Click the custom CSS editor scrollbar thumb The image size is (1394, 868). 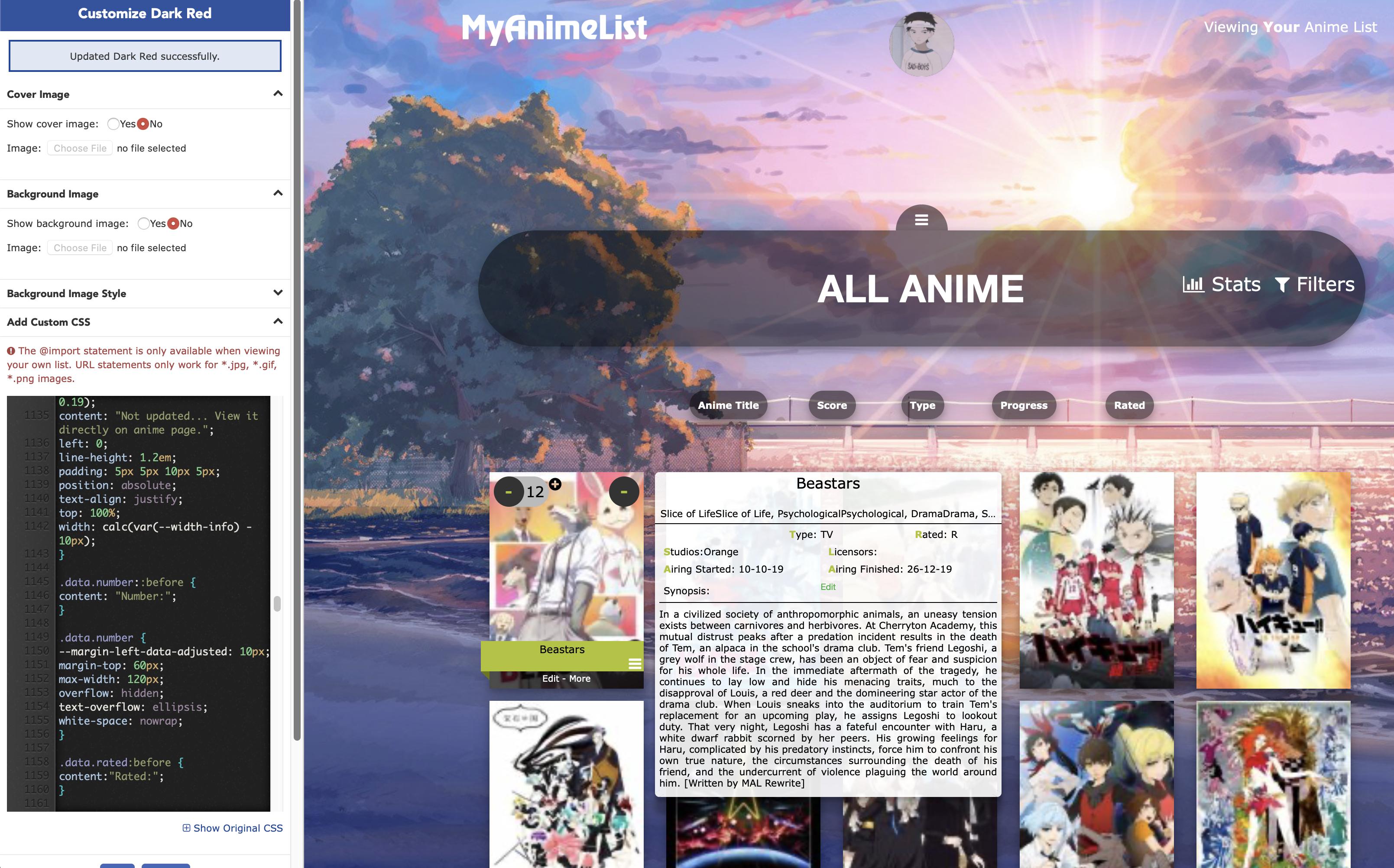277,603
